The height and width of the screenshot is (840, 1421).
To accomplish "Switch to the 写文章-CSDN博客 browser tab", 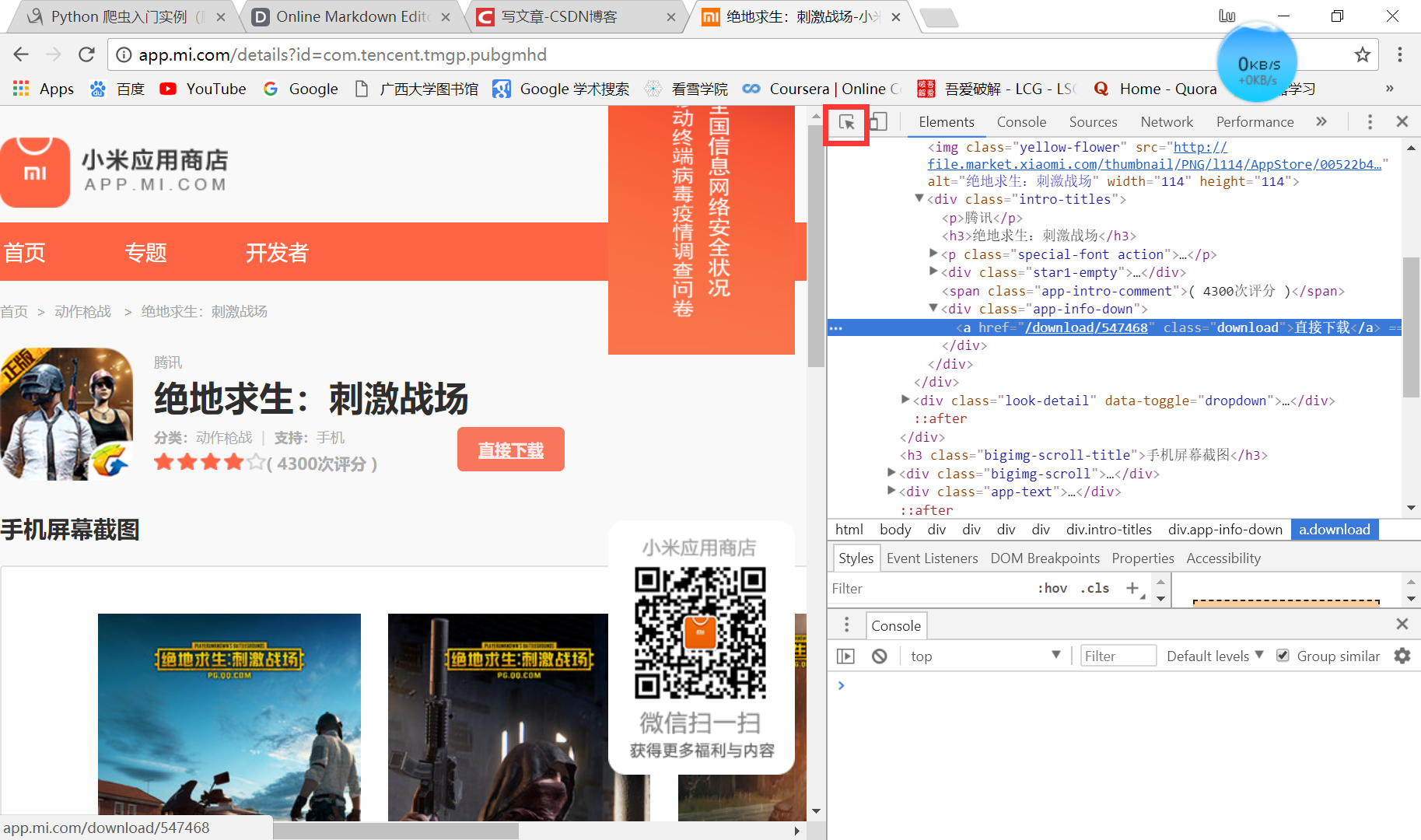I will (x=576, y=17).
